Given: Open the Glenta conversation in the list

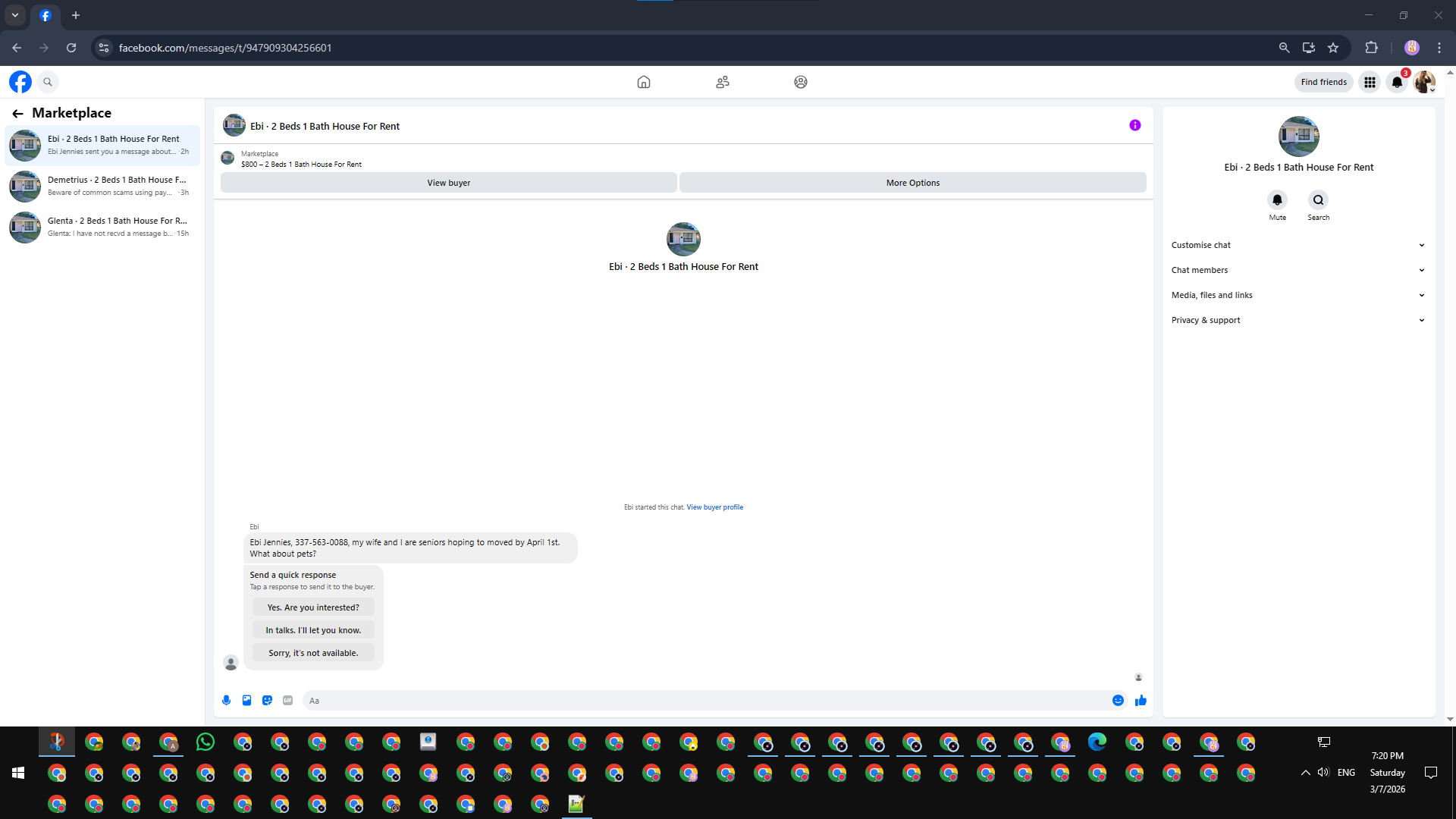Looking at the screenshot, I should tap(102, 227).
